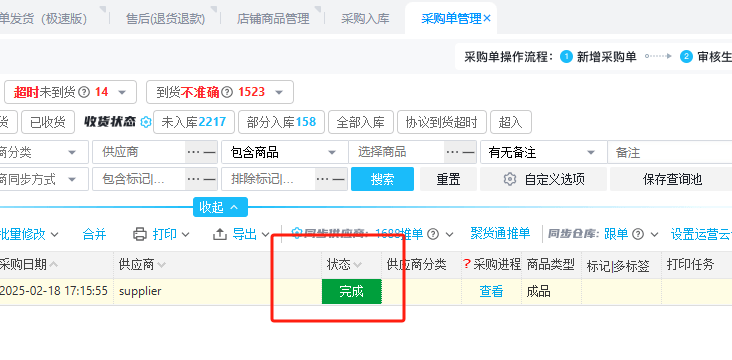Click the blue 搜索 button
This screenshot has width=732, height=360.
382,179
